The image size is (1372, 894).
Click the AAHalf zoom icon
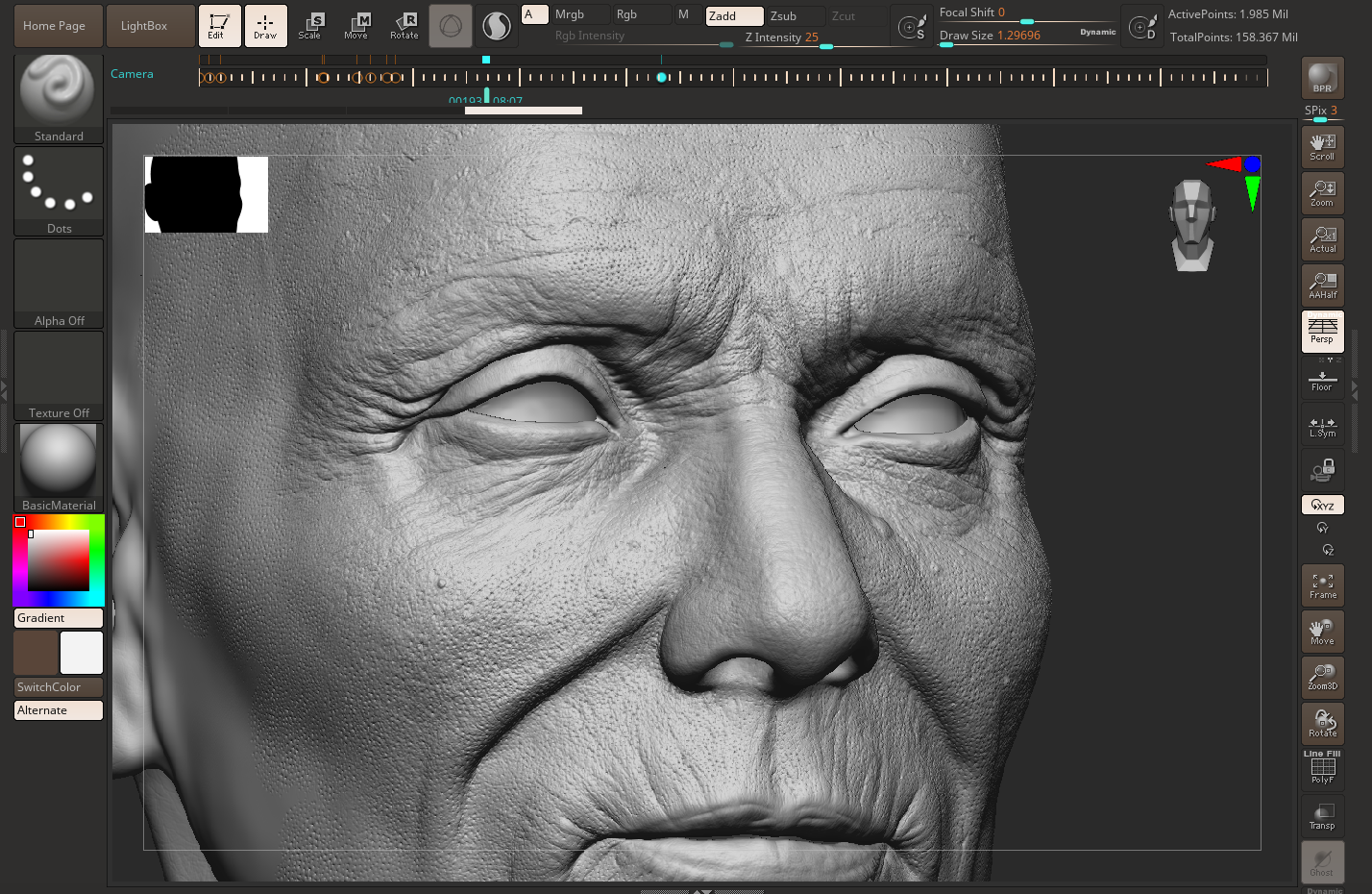click(x=1322, y=286)
